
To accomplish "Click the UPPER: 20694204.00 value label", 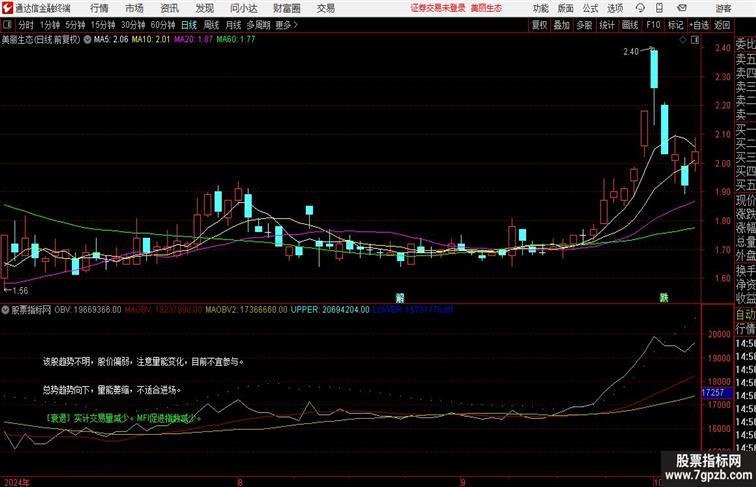I will click(x=330, y=310).
